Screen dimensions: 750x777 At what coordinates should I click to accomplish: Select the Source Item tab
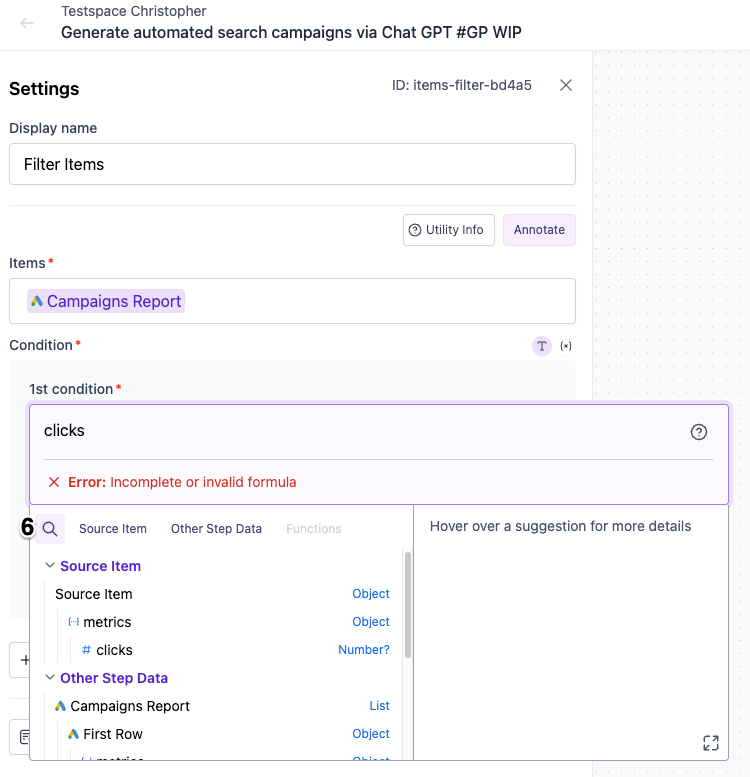coord(113,529)
